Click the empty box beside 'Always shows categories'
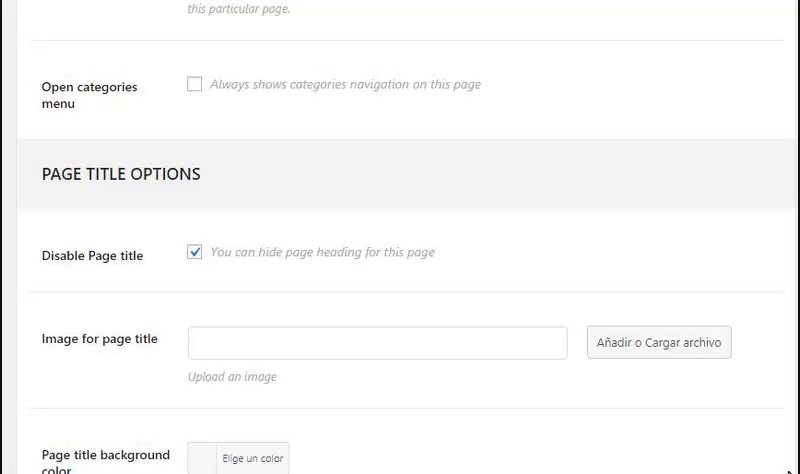Viewport: 800px width, 474px height. (195, 85)
